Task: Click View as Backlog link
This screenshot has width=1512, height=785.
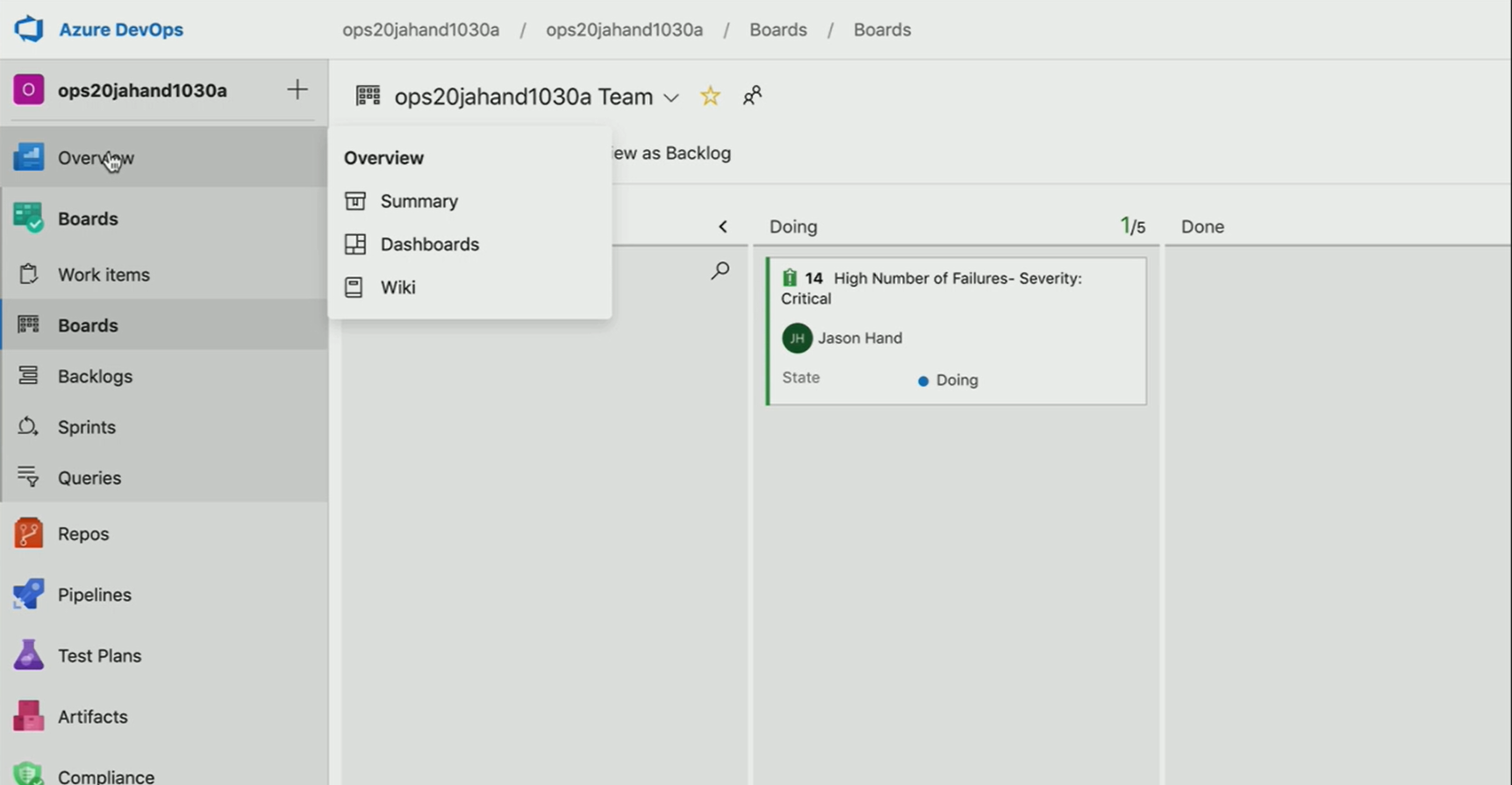Action: coord(670,153)
